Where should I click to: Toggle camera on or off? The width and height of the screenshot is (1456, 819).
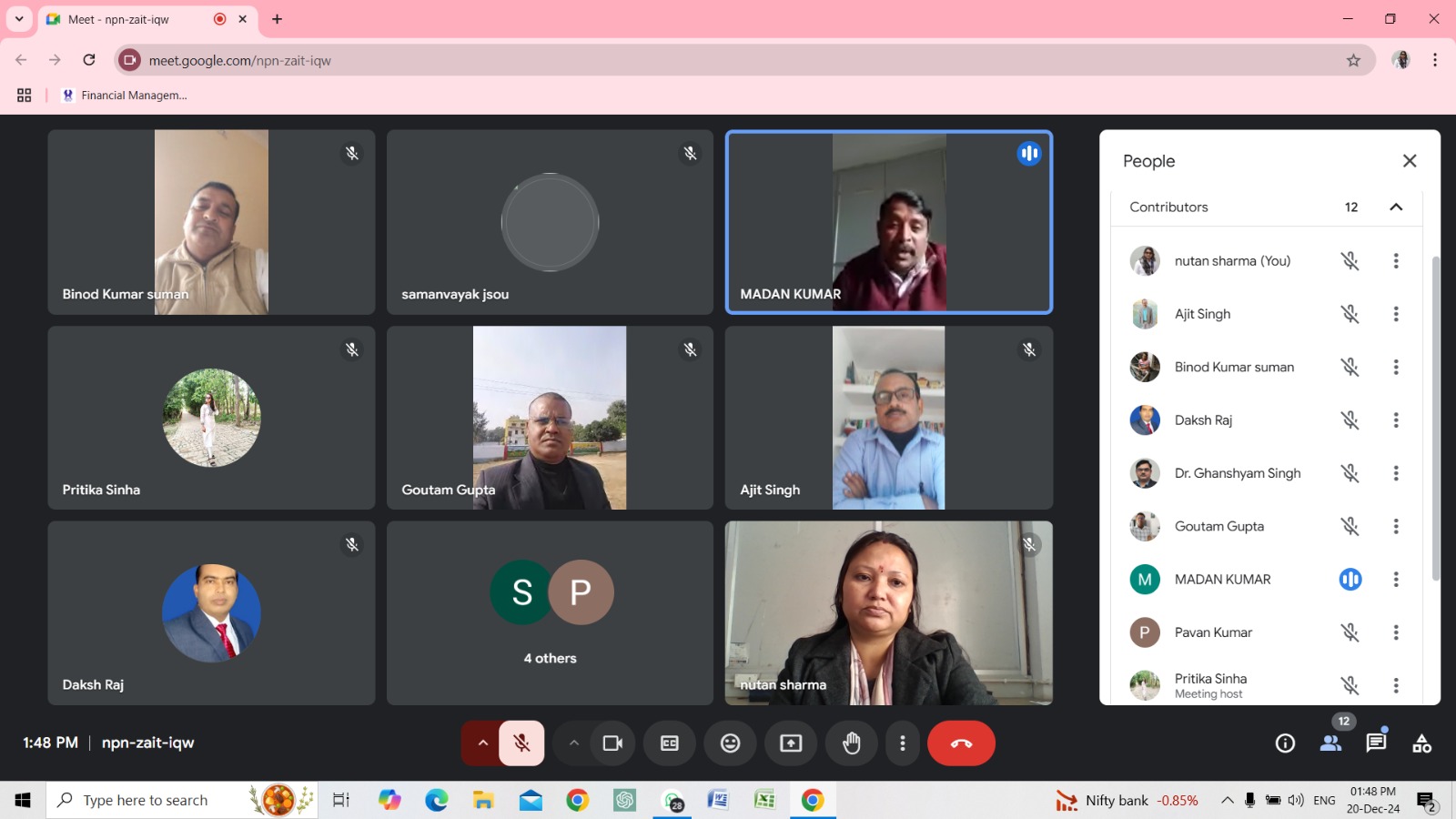612,743
